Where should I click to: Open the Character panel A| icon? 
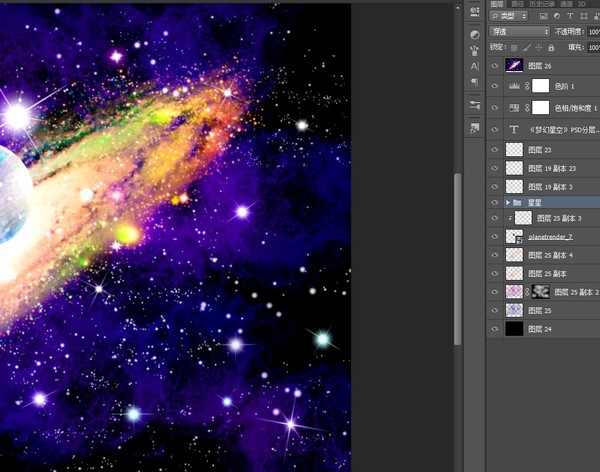(x=474, y=66)
